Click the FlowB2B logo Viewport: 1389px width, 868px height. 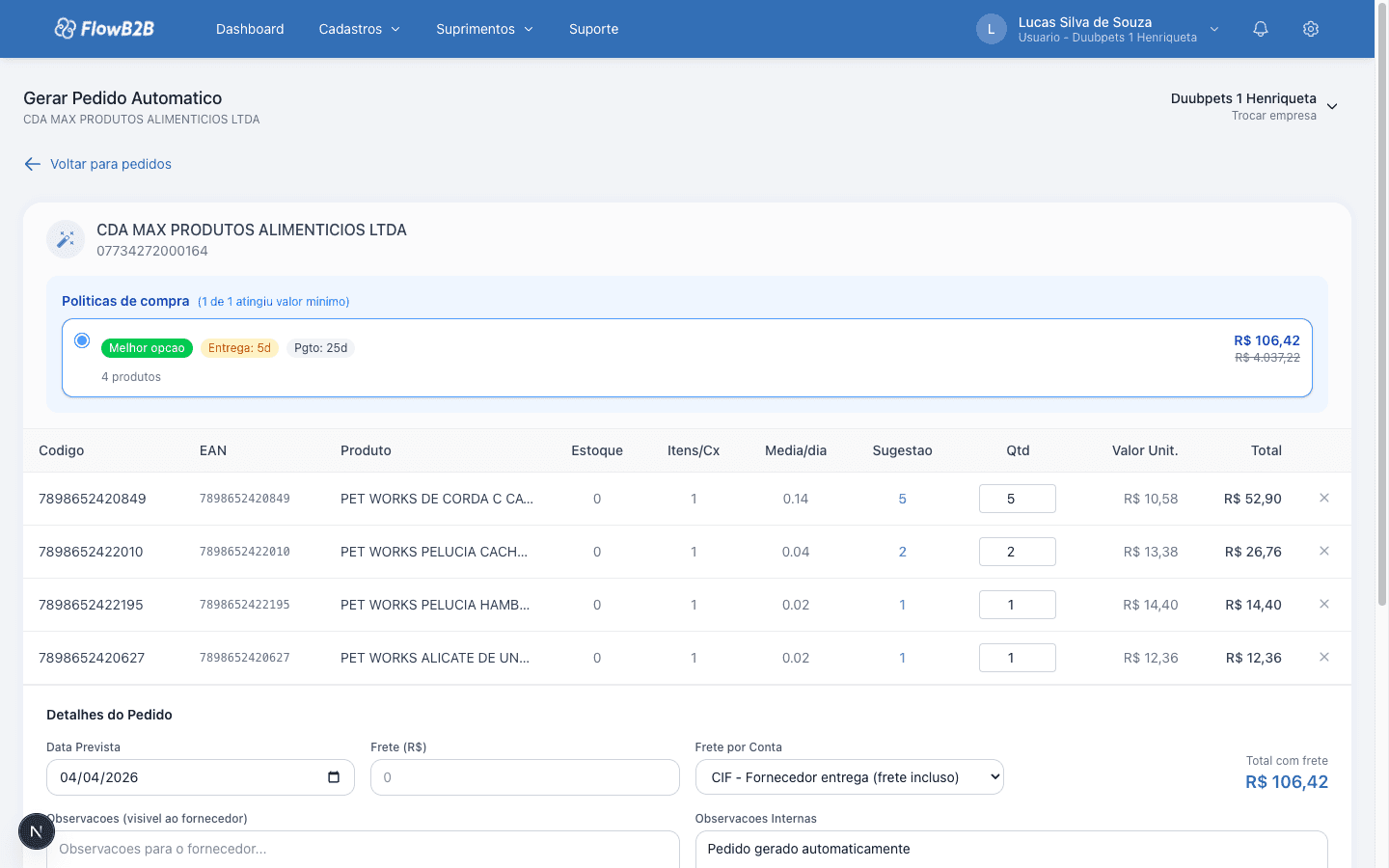(104, 29)
